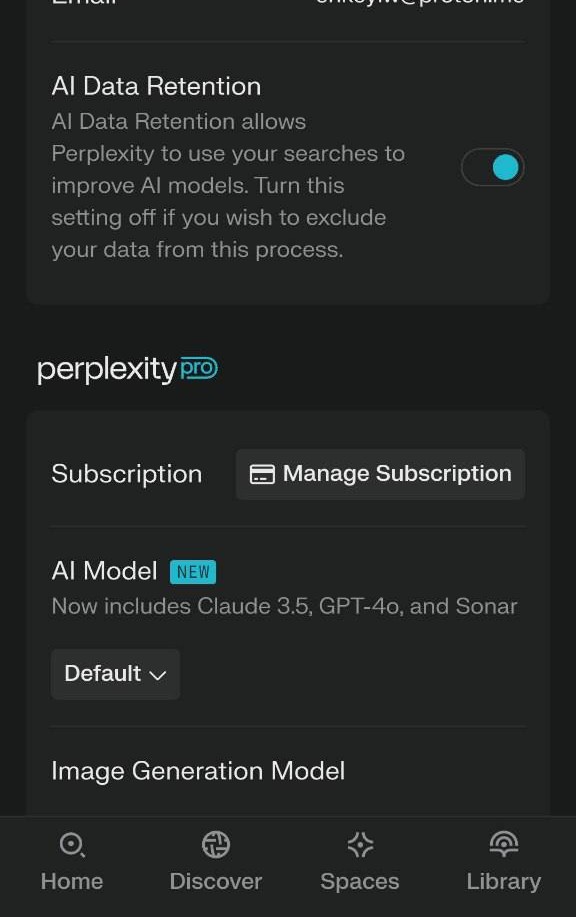
Task: Switch to the Discover tab label
Action: (x=216, y=881)
